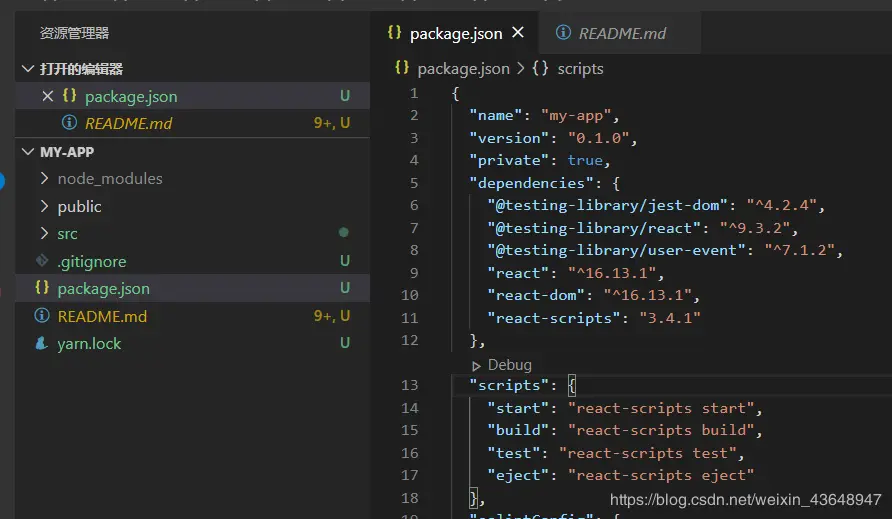Open the yarn.lock file
Viewport: 892px width, 519px height.
pos(192,343)
